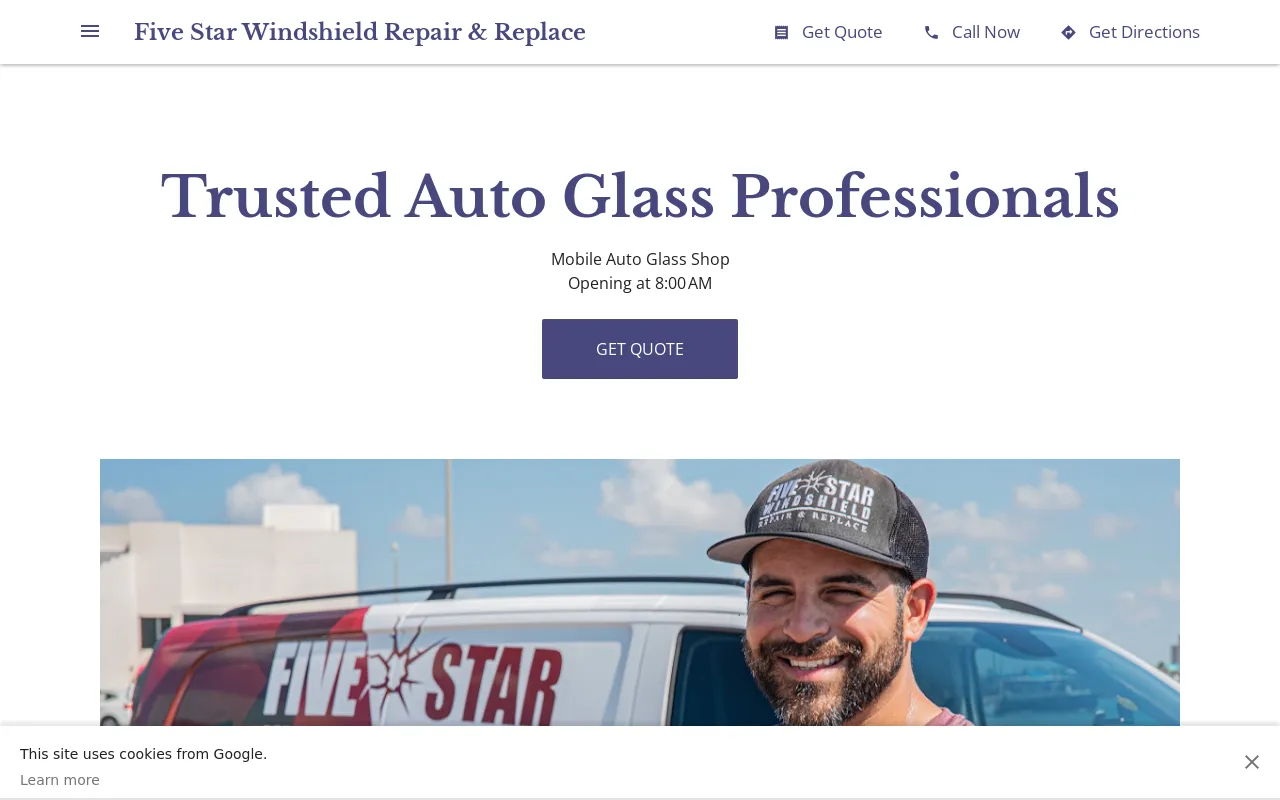1280x800 pixels.
Task: Select the Get Directions header link text
Action: click(1144, 32)
